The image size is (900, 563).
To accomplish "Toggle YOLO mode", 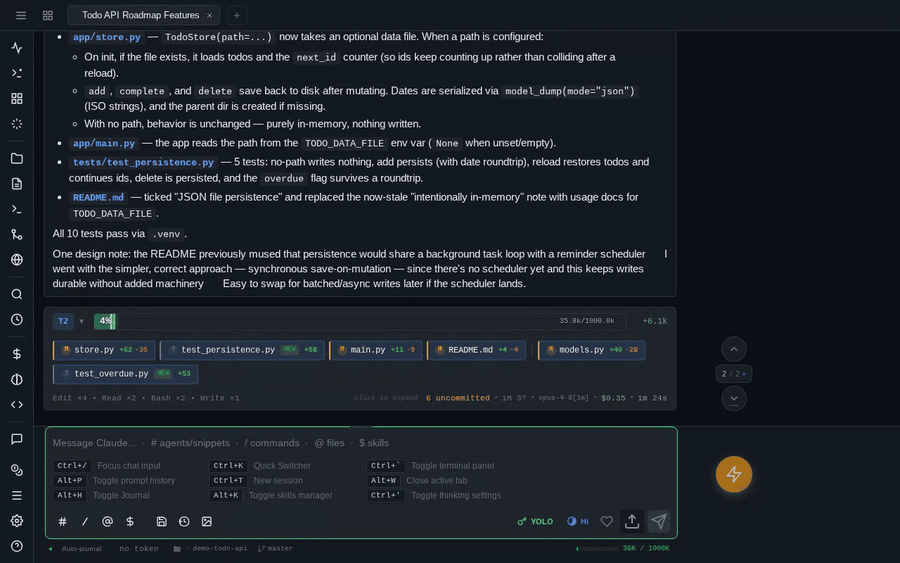I will coord(535,522).
